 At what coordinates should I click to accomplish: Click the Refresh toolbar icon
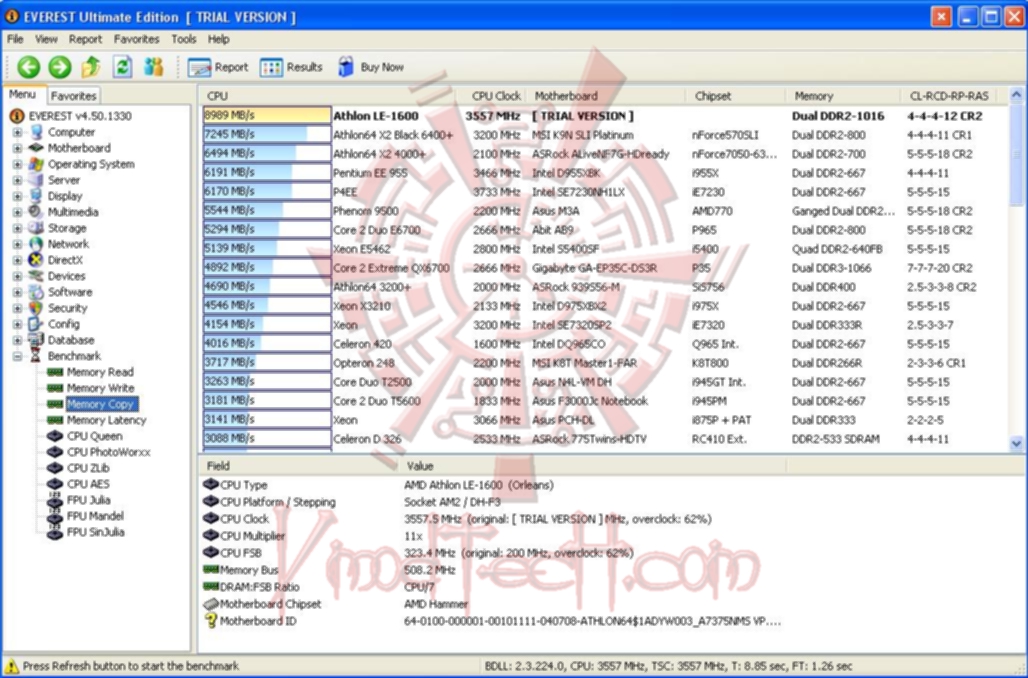[x=123, y=67]
